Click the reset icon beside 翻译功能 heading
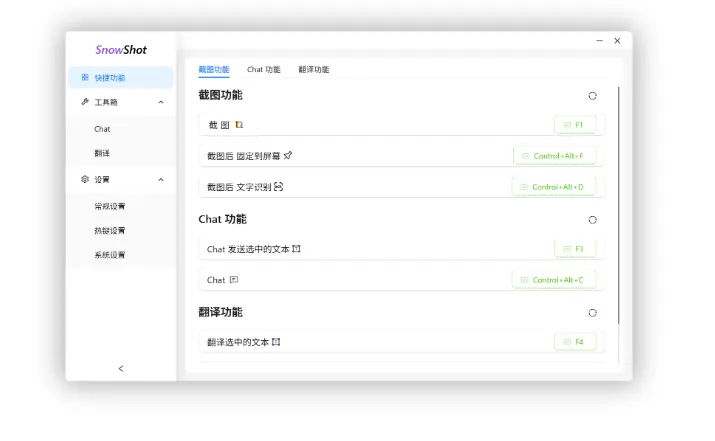Screen dimensions: 715x441 pos(592,313)
